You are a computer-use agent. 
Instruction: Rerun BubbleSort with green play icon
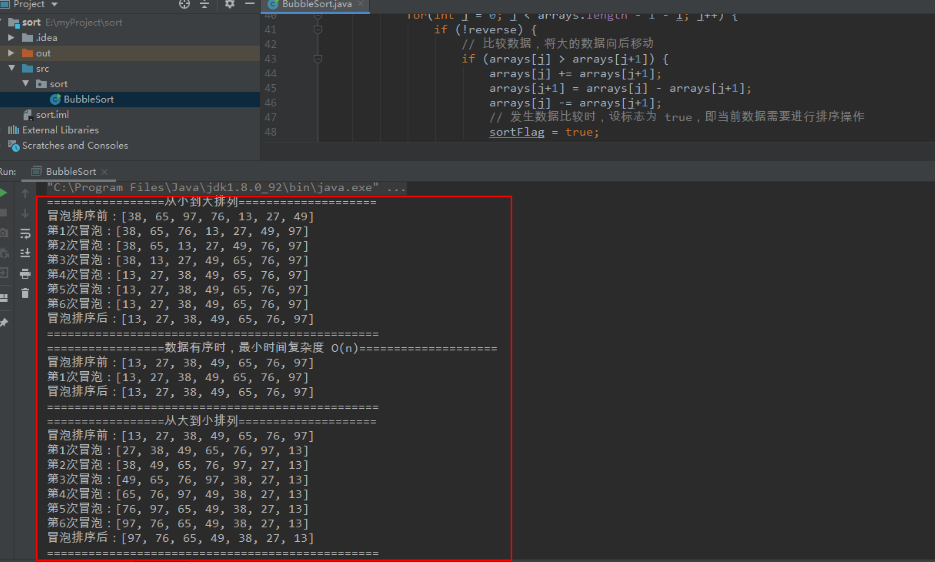(3, 193)
